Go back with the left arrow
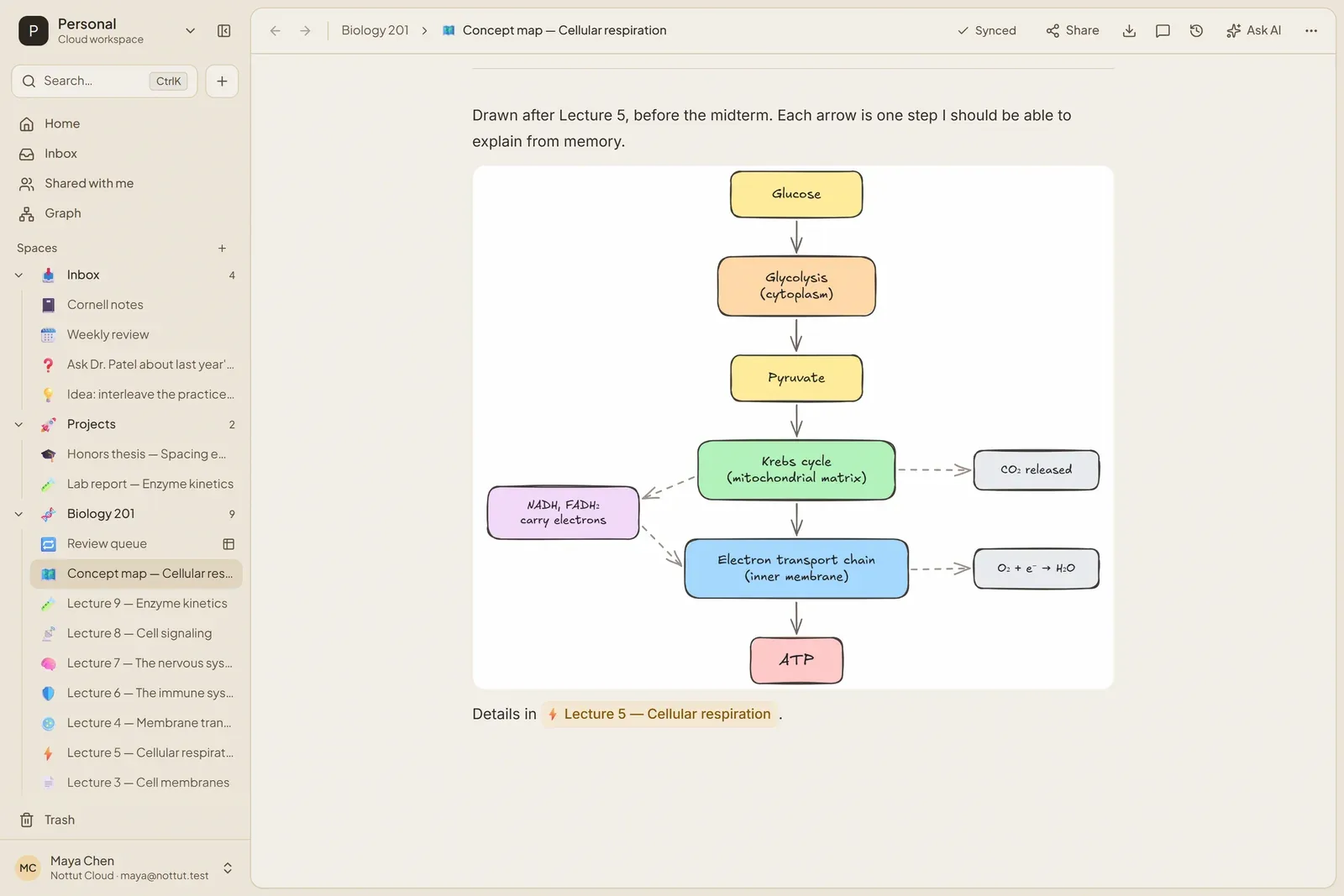This screenshot has width=1344, height=896. pyautogui.click(x=276, y=31)
